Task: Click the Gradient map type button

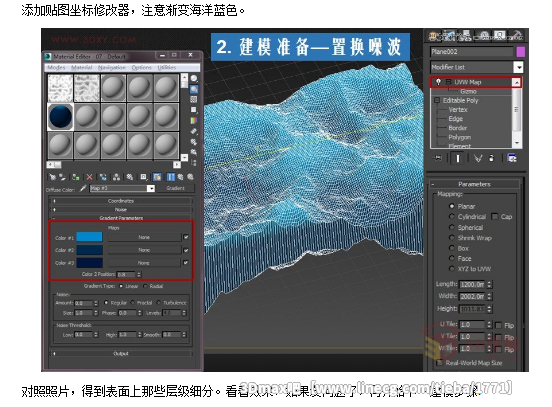Action: coord(175,188)
